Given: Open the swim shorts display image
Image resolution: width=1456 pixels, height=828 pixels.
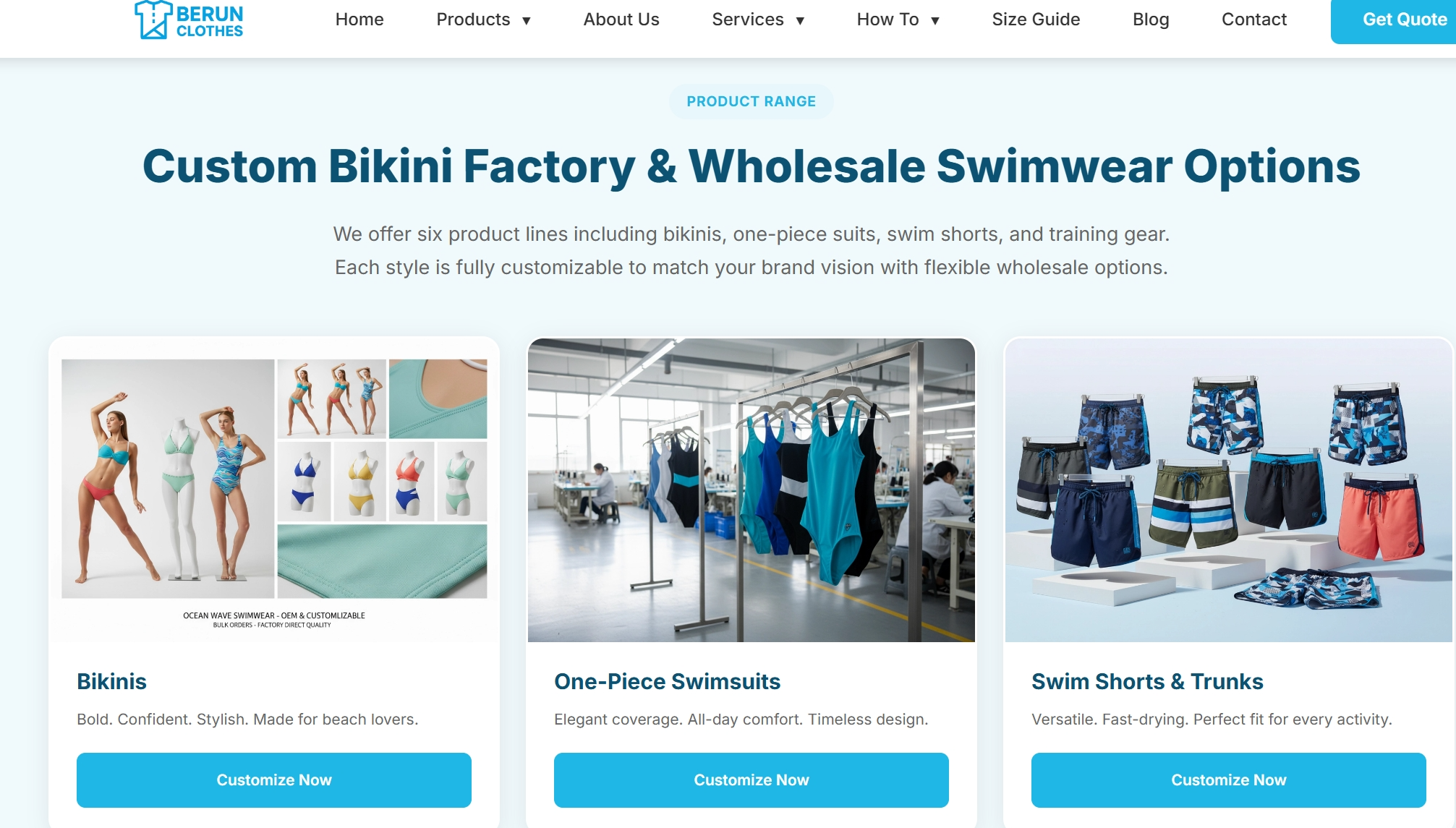Looking at the screenshot, I should (x=1229, y=490).
